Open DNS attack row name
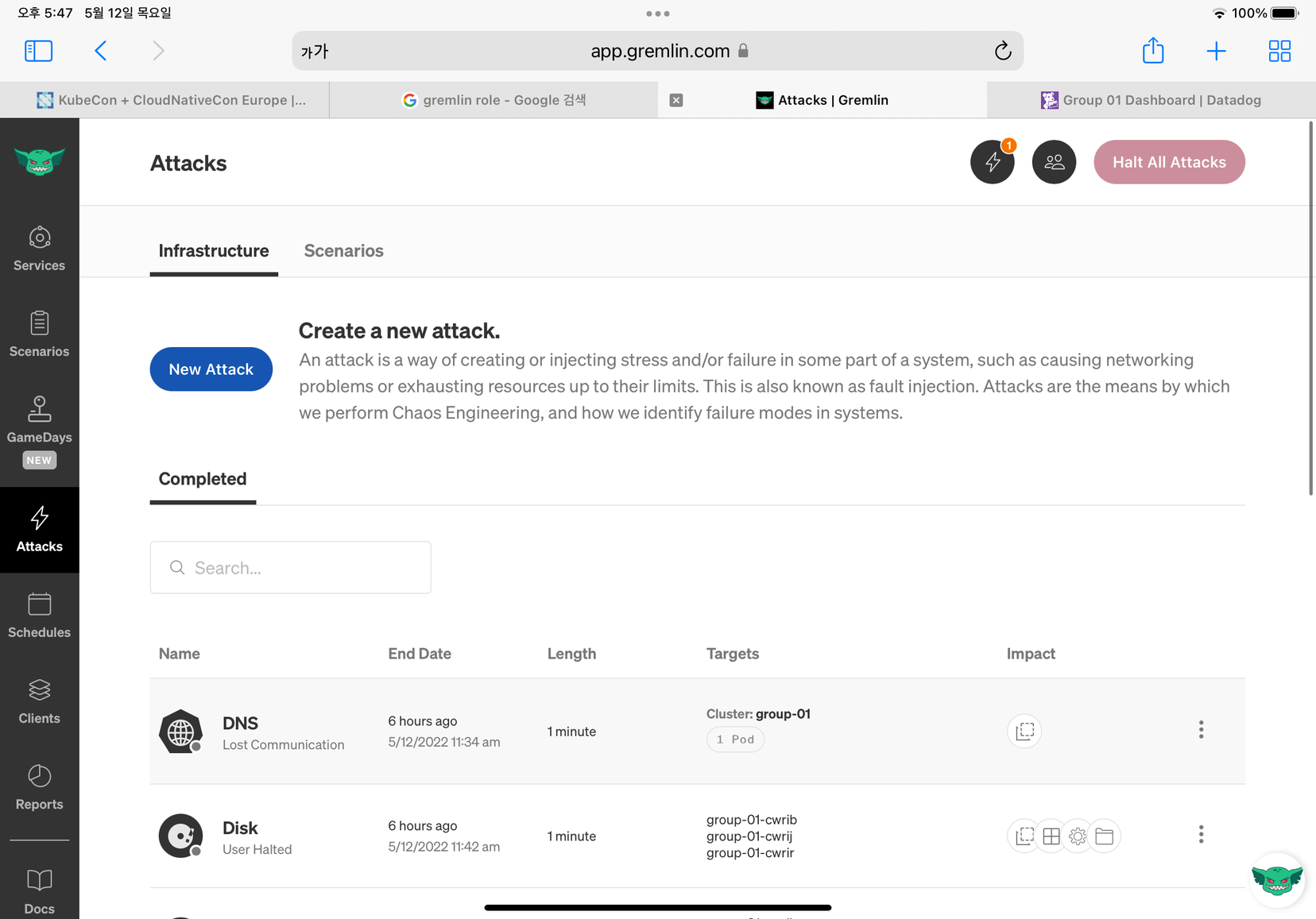This screenshot has height=919, width=1316. tap(240, 723)
